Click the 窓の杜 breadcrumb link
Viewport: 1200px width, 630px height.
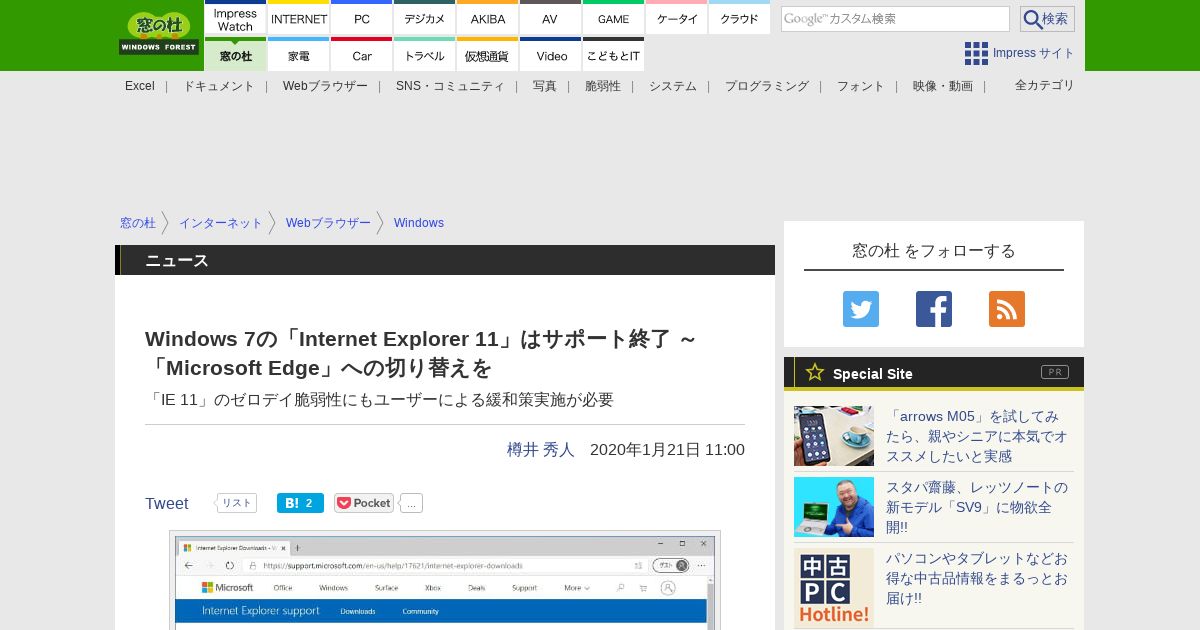click(x=138, y=223)
